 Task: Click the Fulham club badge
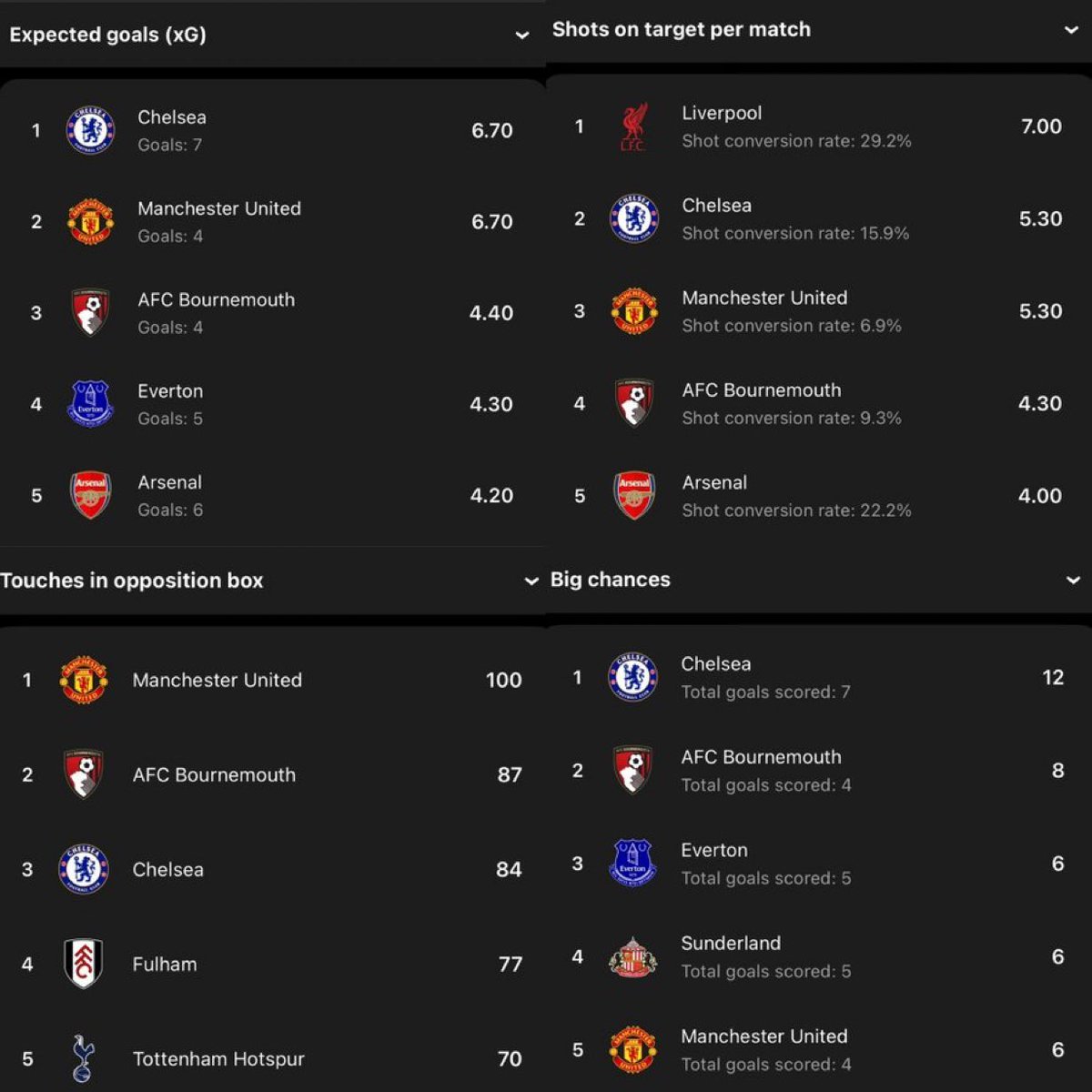pos(83,964)
